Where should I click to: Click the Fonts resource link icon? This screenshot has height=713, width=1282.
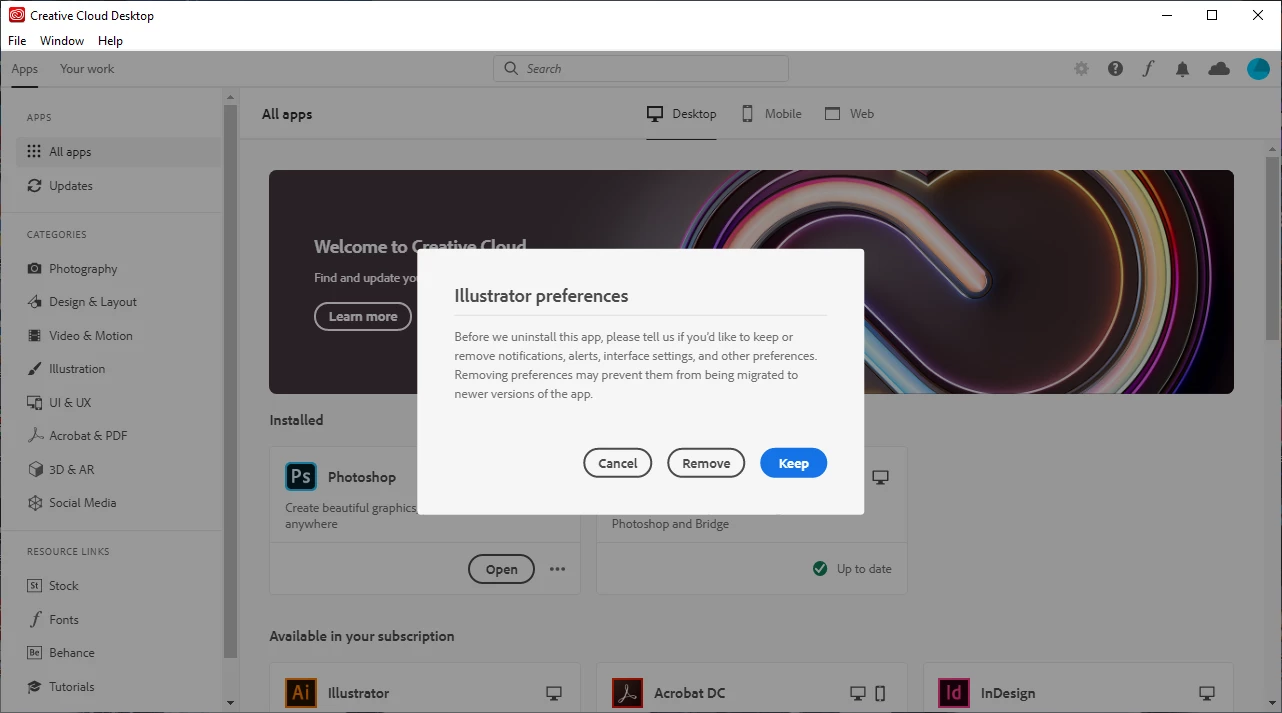coord(35,620)
